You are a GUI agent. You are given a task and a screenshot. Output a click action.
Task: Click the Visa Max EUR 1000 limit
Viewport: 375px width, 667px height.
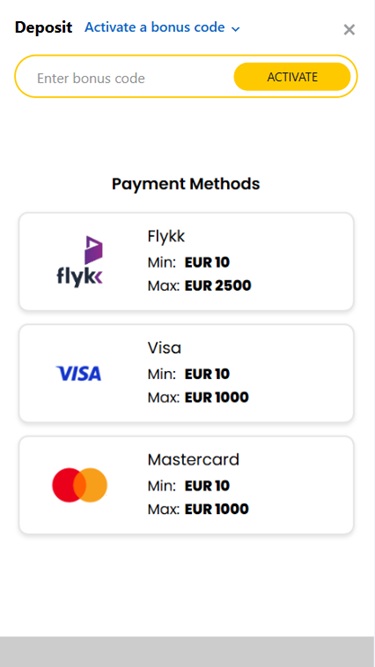pos(198,397)
